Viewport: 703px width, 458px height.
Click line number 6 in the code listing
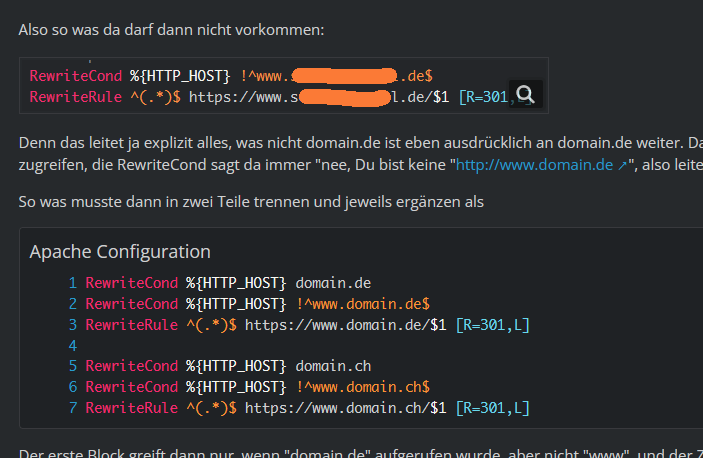point(72,387)
